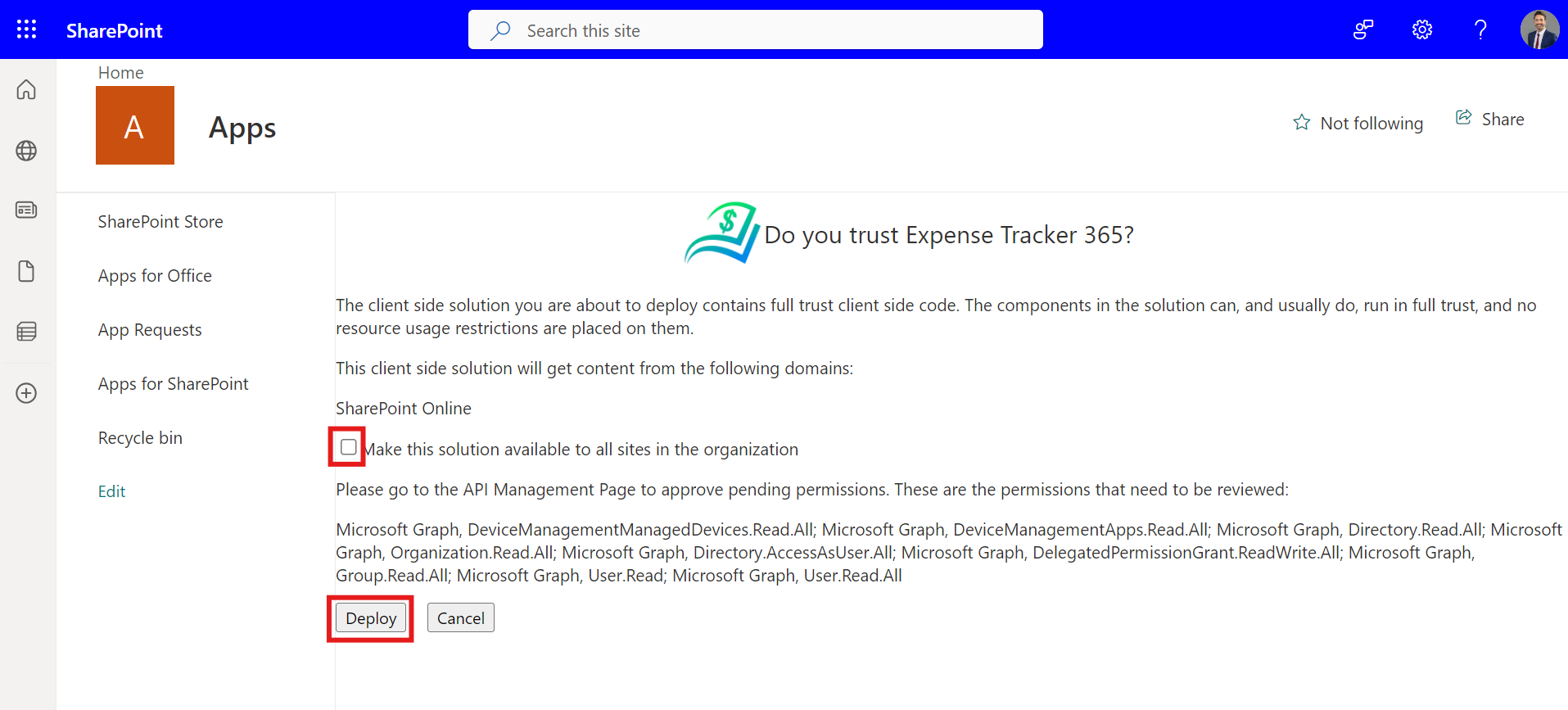This screenshot has height=710, width=1568.
Task: Click the Share arrow icon
Action: click(x=1464, y=118)
